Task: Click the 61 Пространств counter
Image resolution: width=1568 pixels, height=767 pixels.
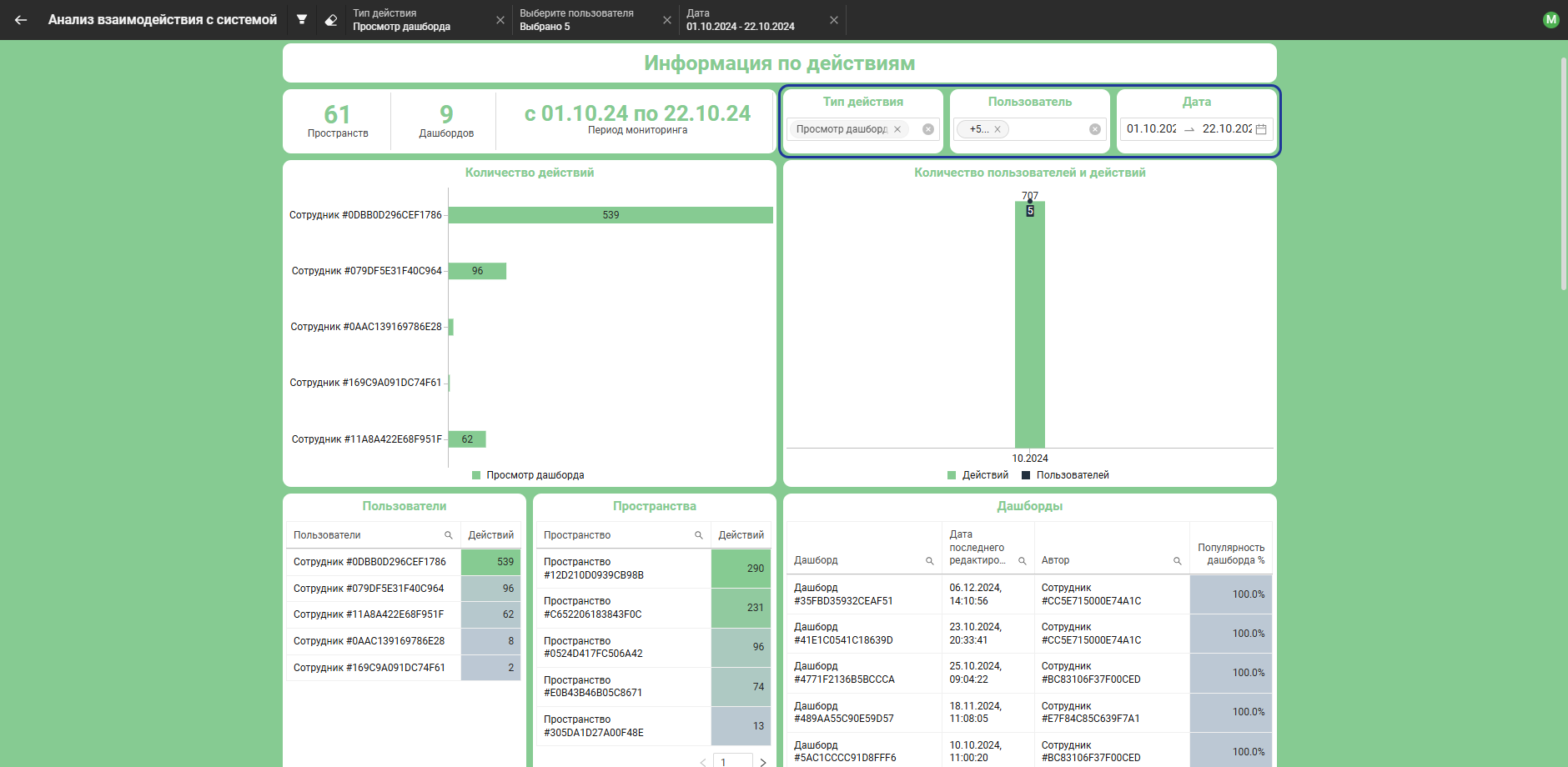Action: pyautogui.click(x=338, y=121)
